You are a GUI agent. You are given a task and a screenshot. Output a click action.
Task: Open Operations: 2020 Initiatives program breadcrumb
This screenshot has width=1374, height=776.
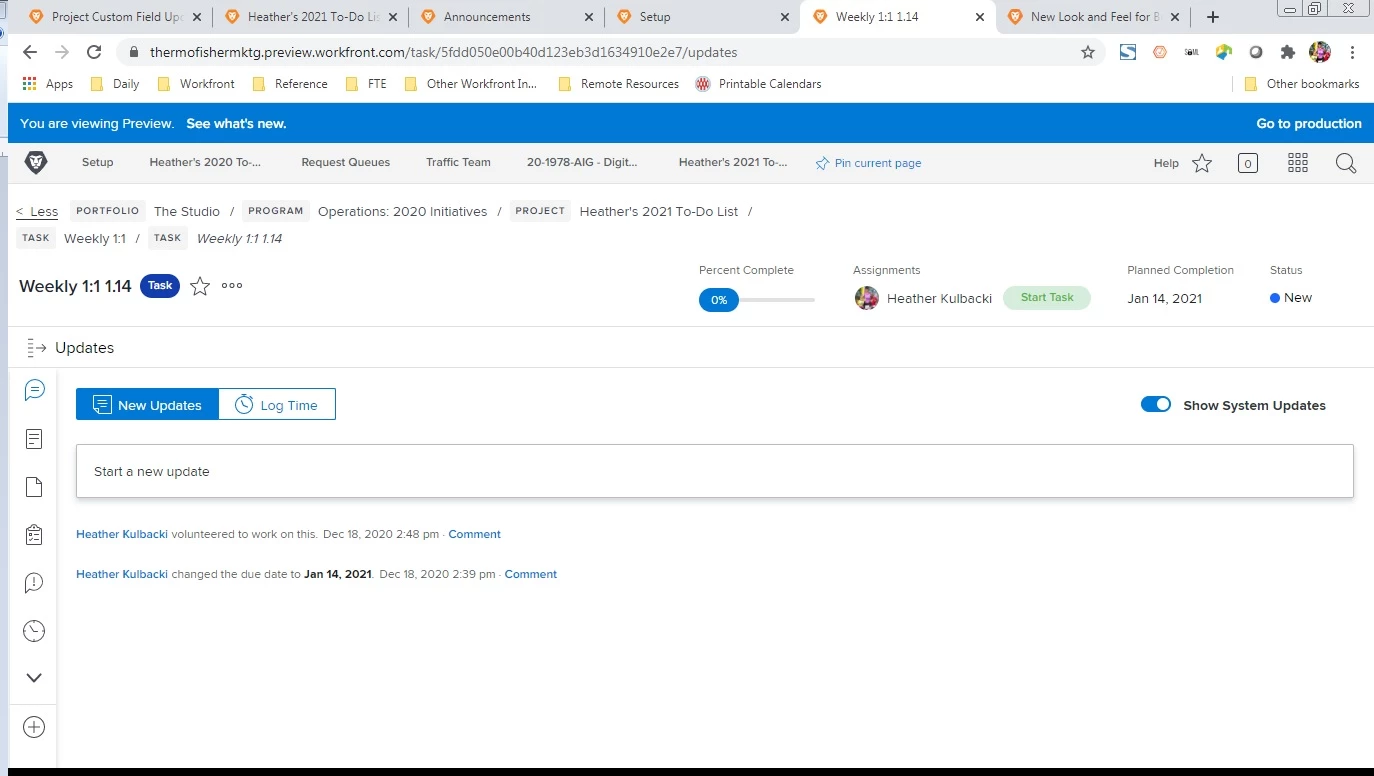402,211
